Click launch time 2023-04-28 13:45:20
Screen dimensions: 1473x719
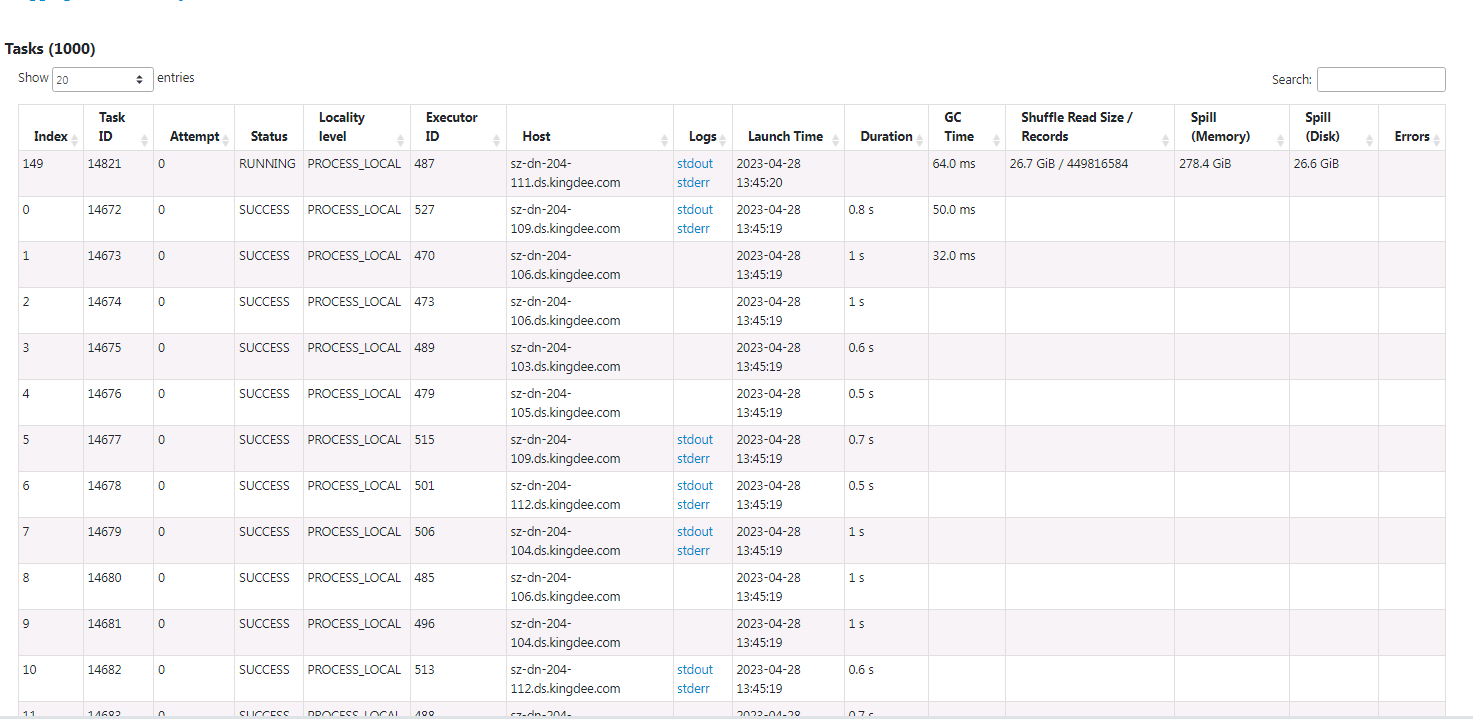coord(769,173)
